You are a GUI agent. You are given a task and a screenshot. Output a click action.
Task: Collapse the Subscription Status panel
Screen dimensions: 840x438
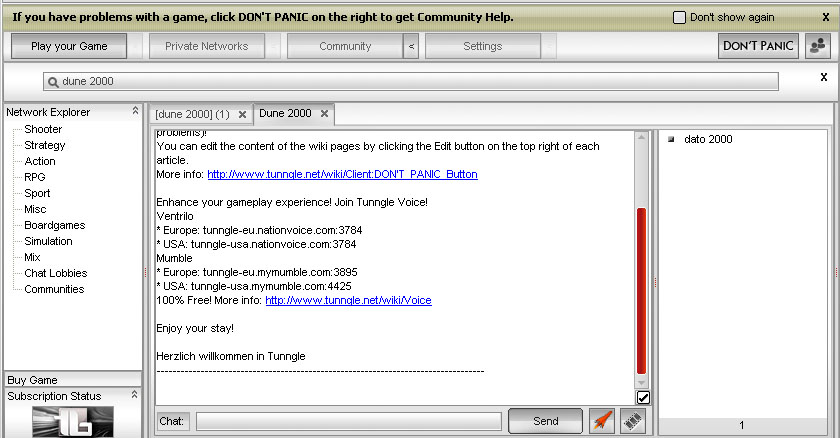pyautogui.click(x=134, y=395)
